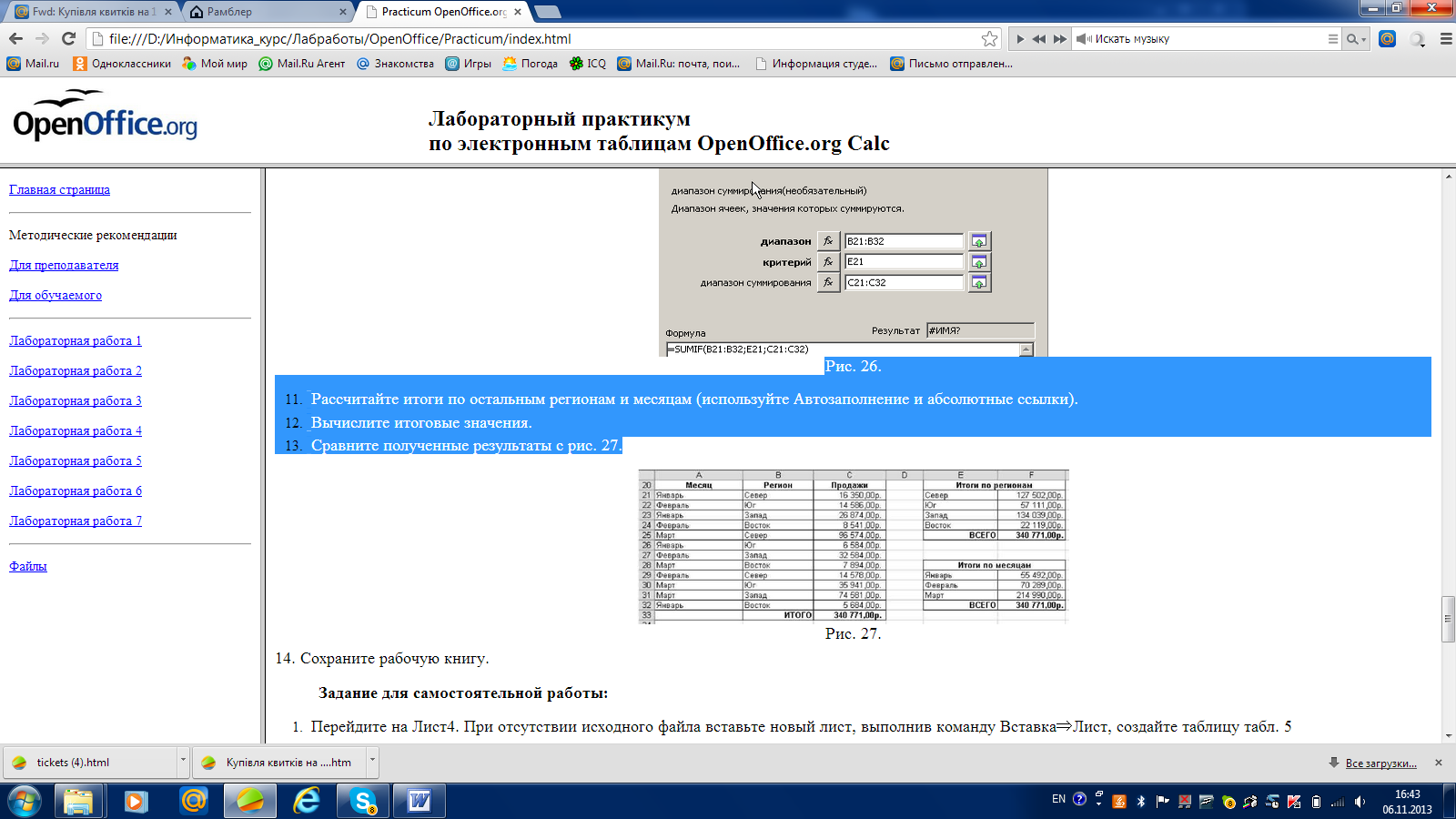Bookmark this page with the star icon
1456x819 pixels.
[x=989, y=38]
